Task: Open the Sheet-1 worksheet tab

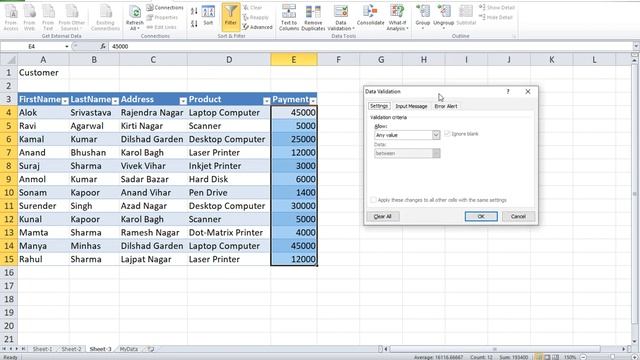Action: click(x=42, y=349)
